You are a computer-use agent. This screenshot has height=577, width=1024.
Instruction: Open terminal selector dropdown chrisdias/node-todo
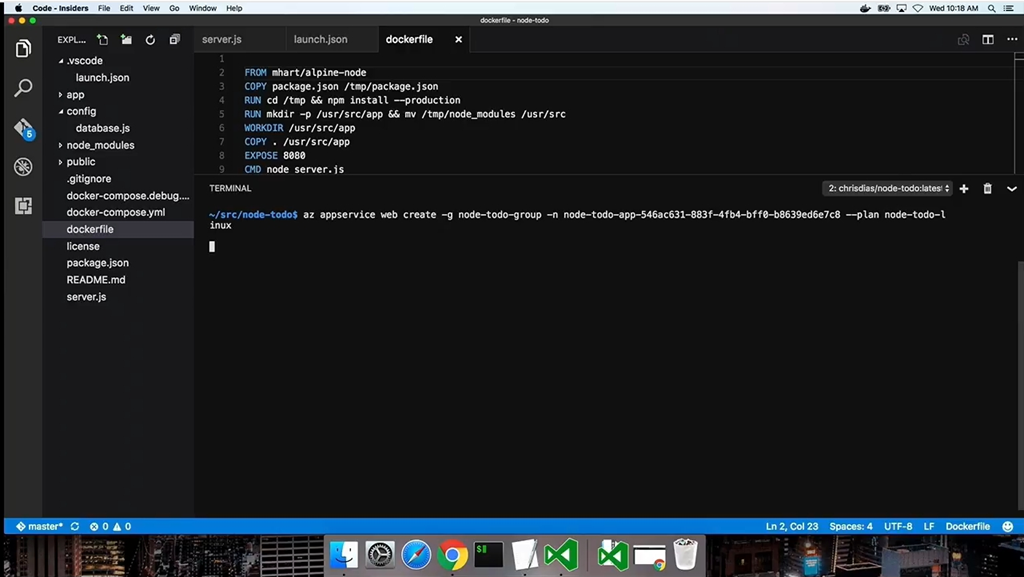pos(887,188)
